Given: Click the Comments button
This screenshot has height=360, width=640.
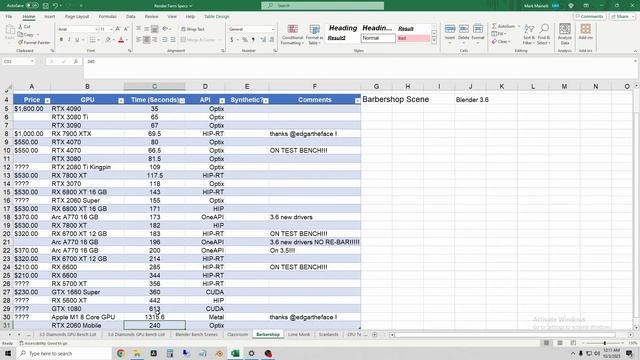Looking at the screenshot, I should pos(589,17).
